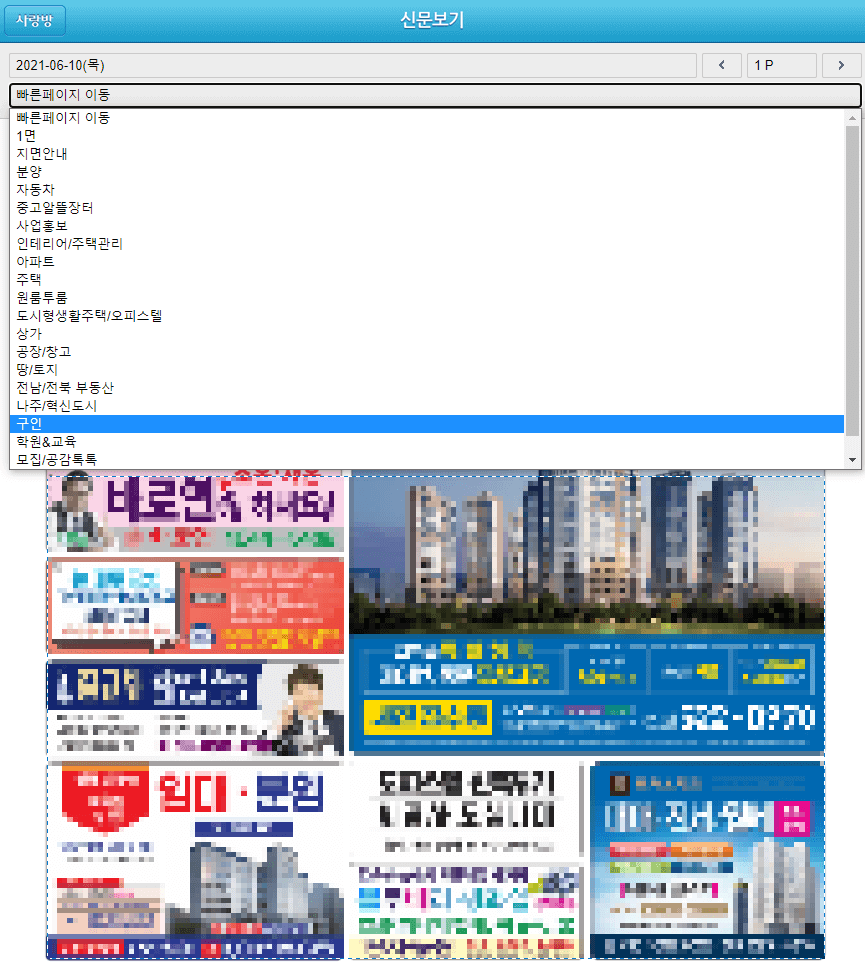Jump to 인테리어/주택관리 section
Screen dimensions: 865x962
click(426, 244)
